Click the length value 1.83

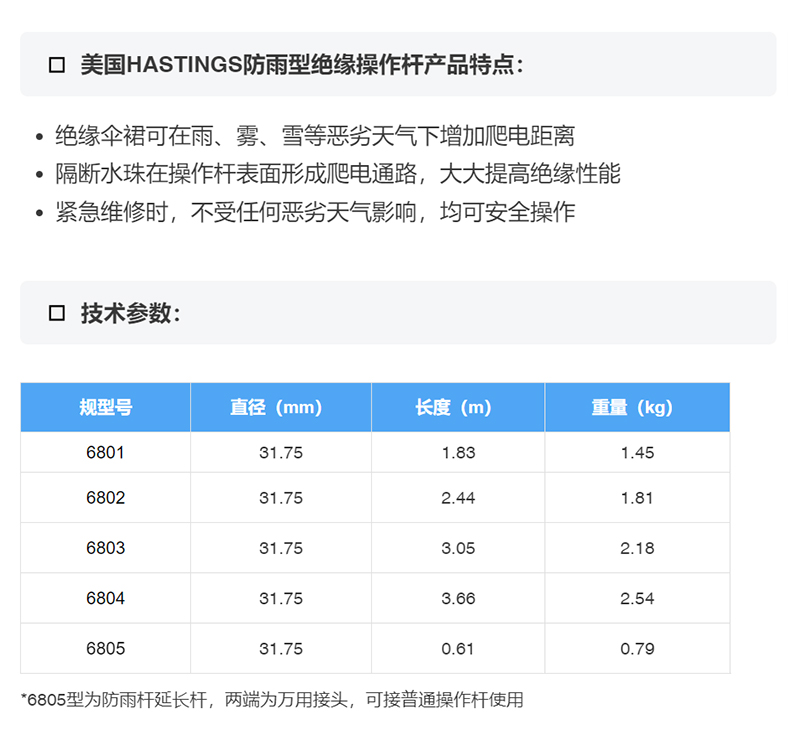click(x=458, y=453)
